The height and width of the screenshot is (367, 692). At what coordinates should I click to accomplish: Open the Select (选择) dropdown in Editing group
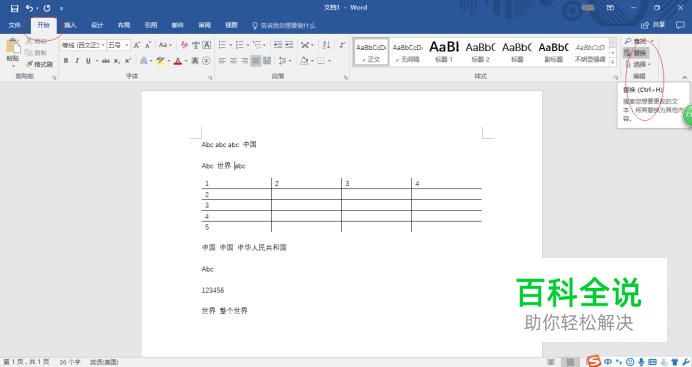[638, 64]
